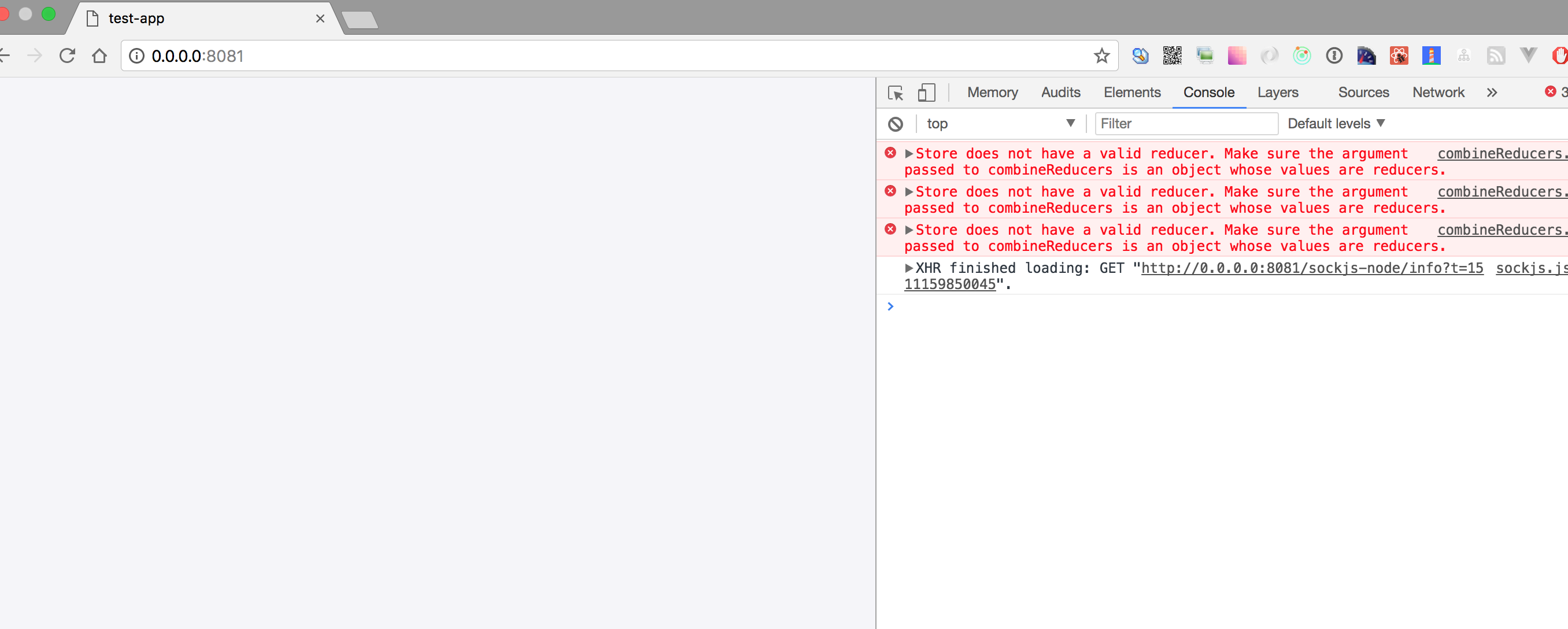
Task: Expand the XHR finished loading message
Action: pos(909,267)
